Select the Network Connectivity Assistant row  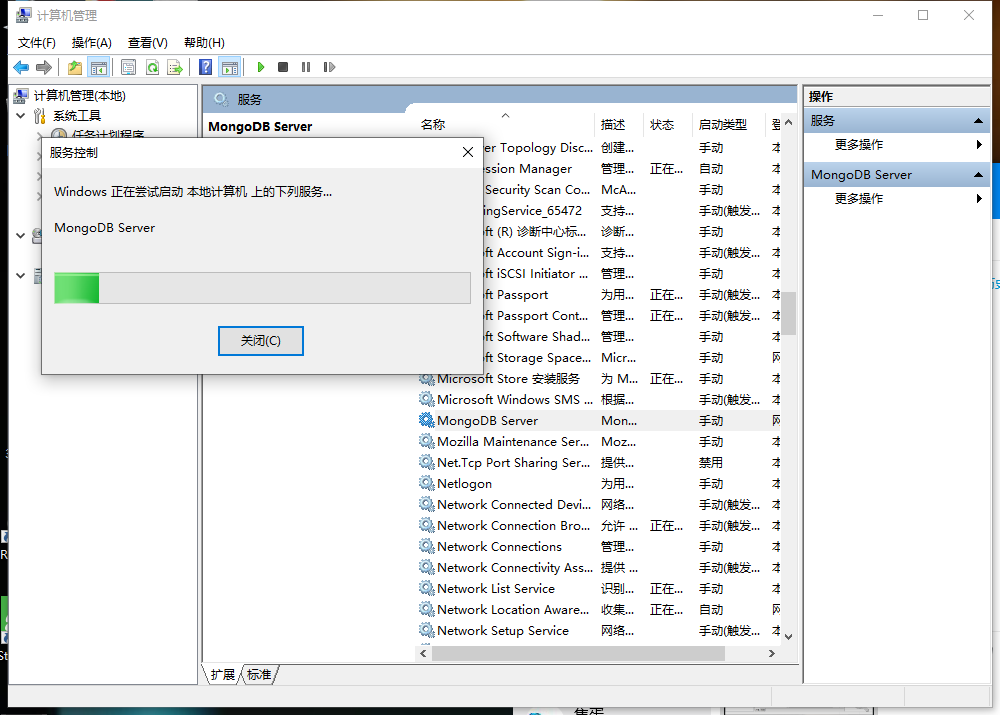click(x=598, y=567)
